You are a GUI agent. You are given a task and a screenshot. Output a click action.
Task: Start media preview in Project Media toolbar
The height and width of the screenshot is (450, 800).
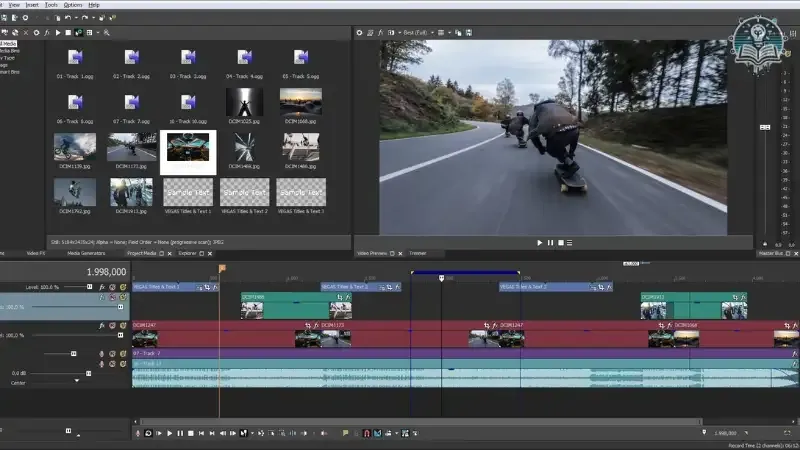(x=58, y=33)
